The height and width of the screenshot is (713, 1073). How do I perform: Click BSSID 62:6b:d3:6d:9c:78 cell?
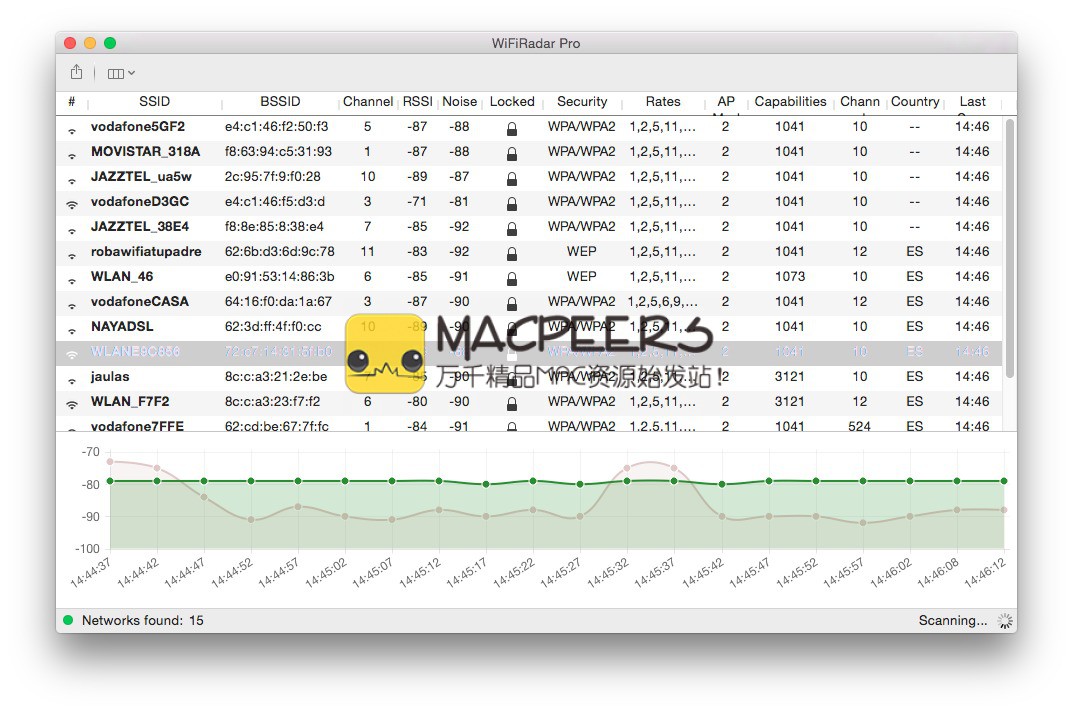tap(280, 251)
